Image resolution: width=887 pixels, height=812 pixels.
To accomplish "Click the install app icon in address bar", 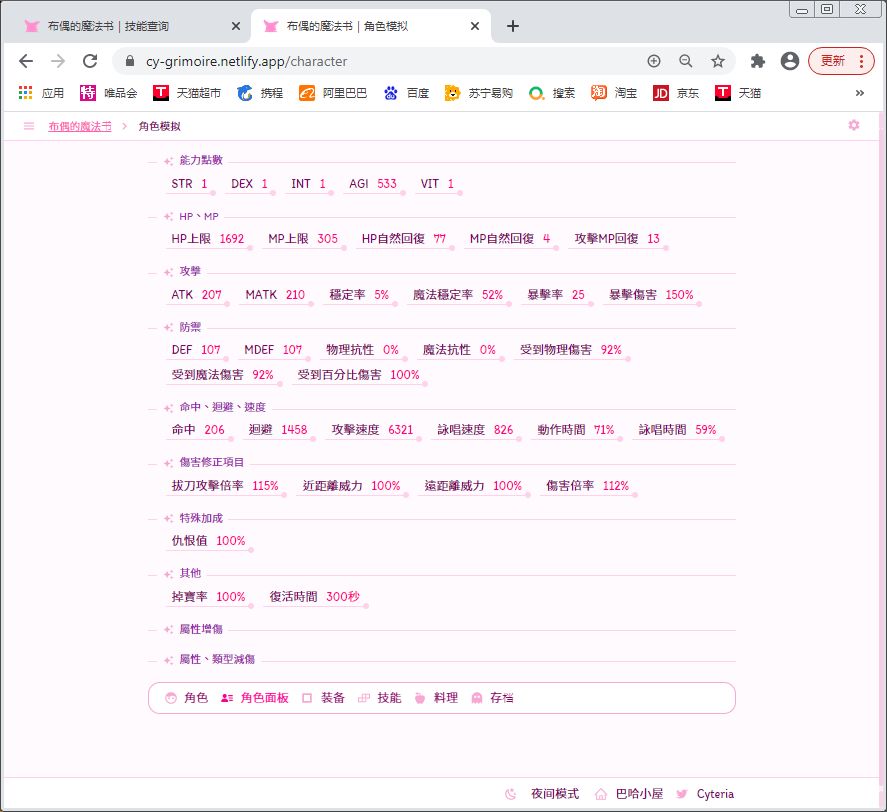I will [653, 61].
